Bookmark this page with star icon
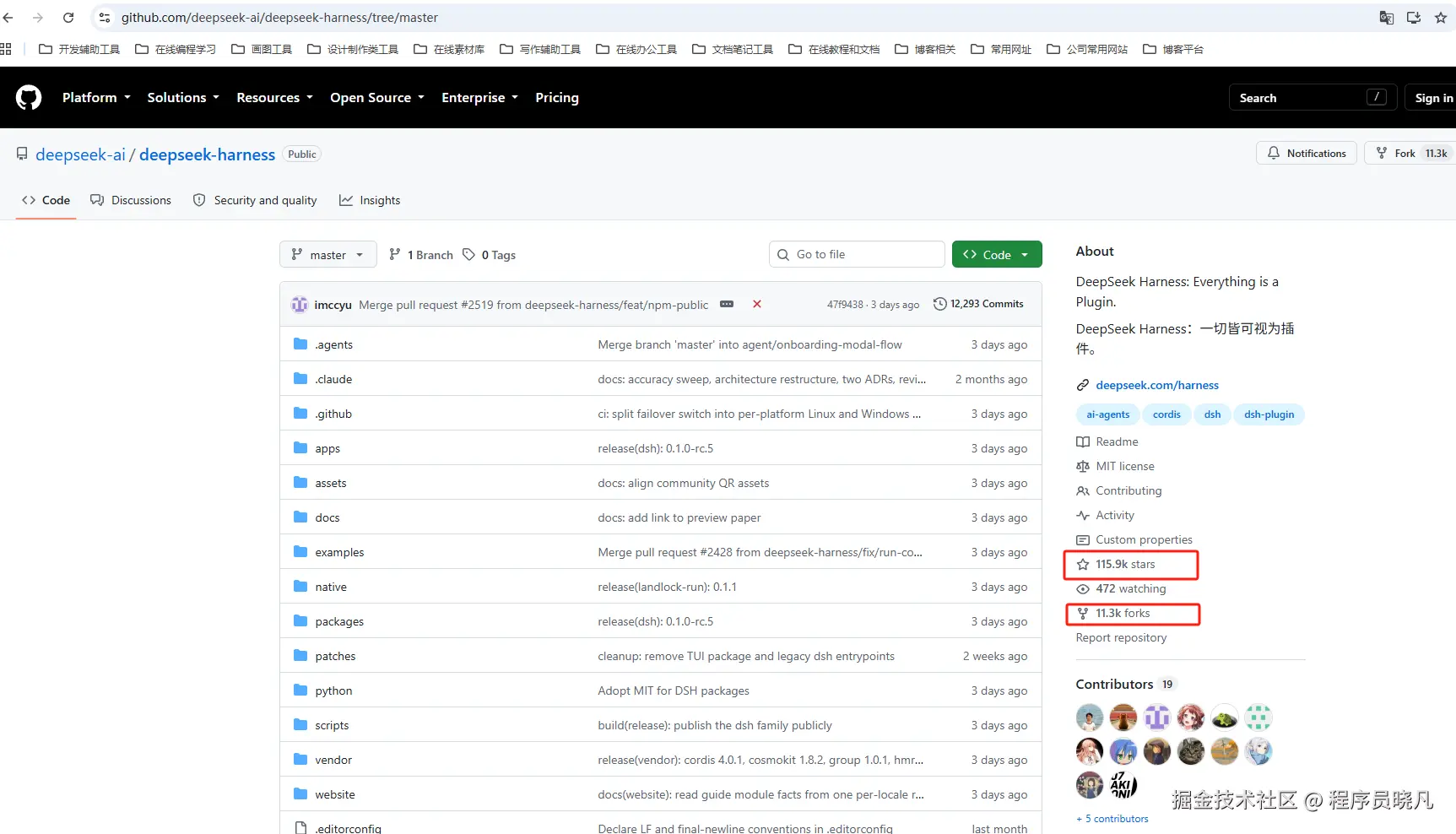1456x834 pixels. (1441, 18)
